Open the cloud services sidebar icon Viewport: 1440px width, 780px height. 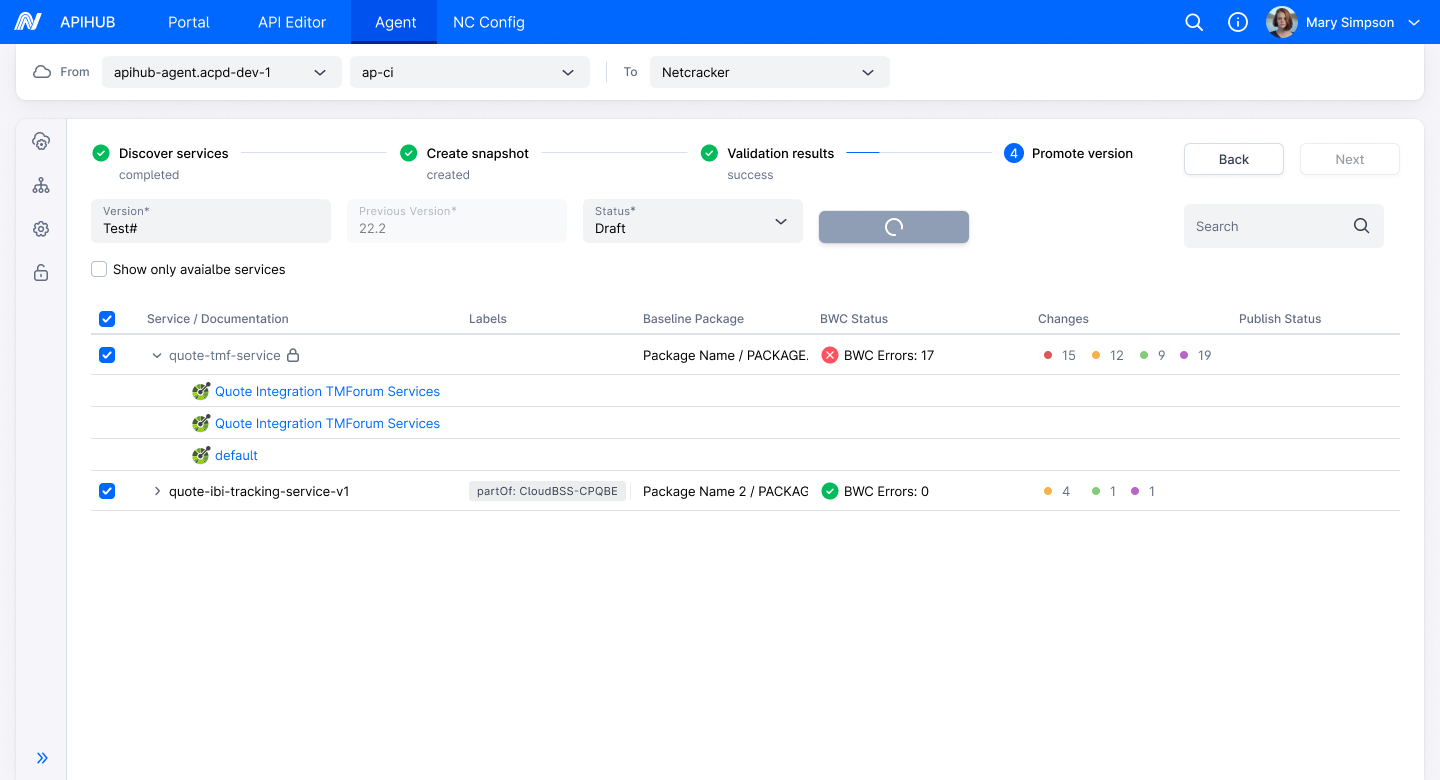[x=41, y=141]
